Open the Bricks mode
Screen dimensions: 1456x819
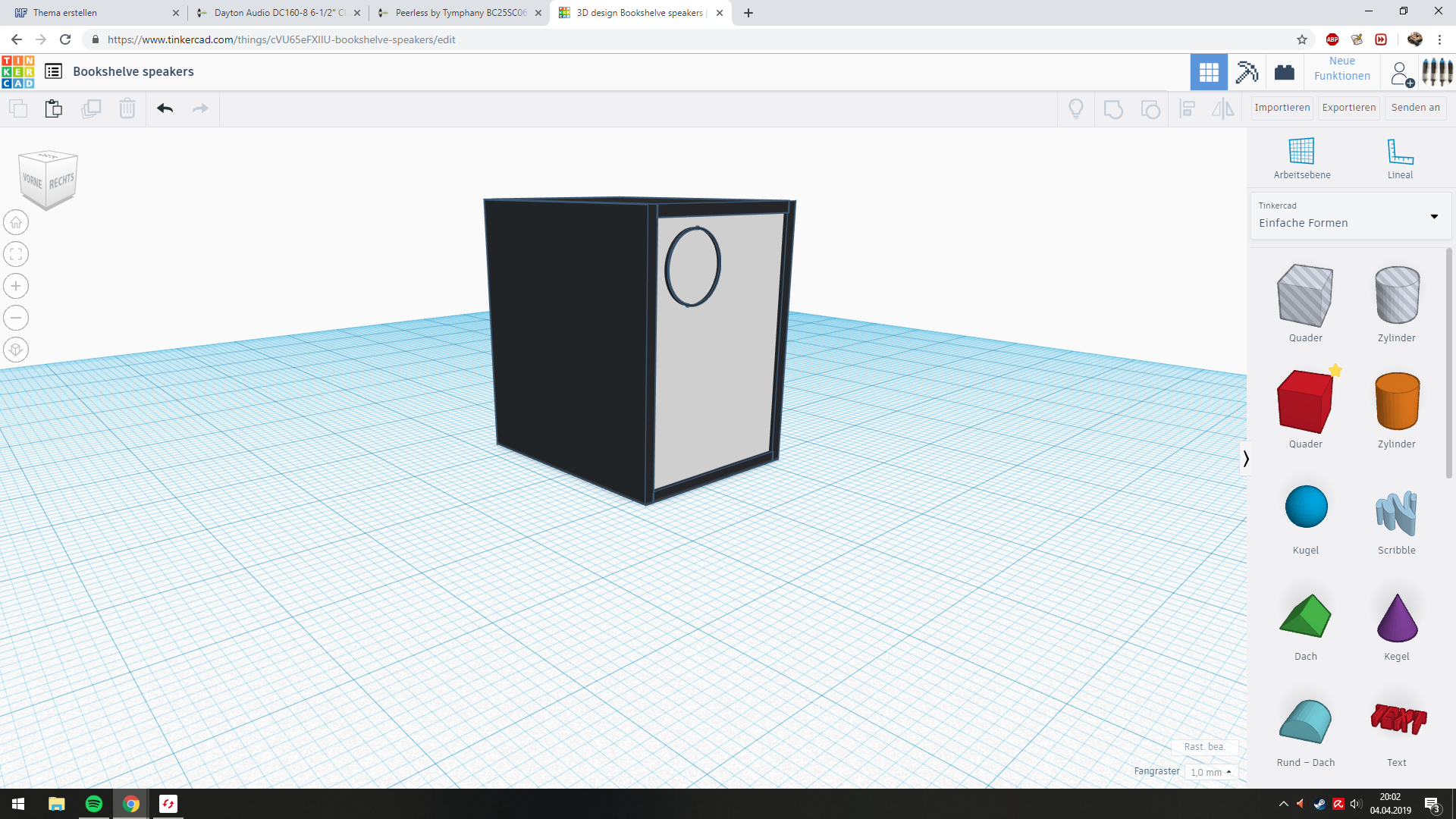(x=1285, y=72)
